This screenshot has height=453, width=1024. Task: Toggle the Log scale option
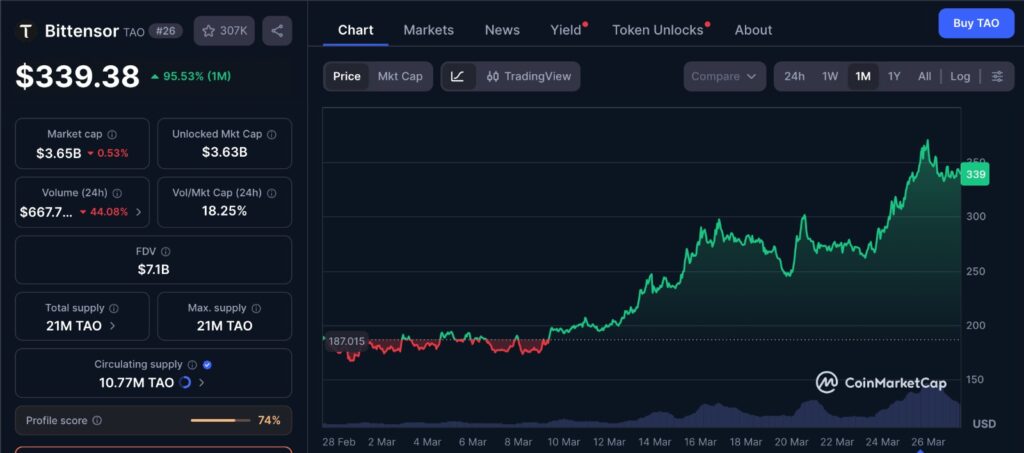pyautogui.click(x=960, y=76)
